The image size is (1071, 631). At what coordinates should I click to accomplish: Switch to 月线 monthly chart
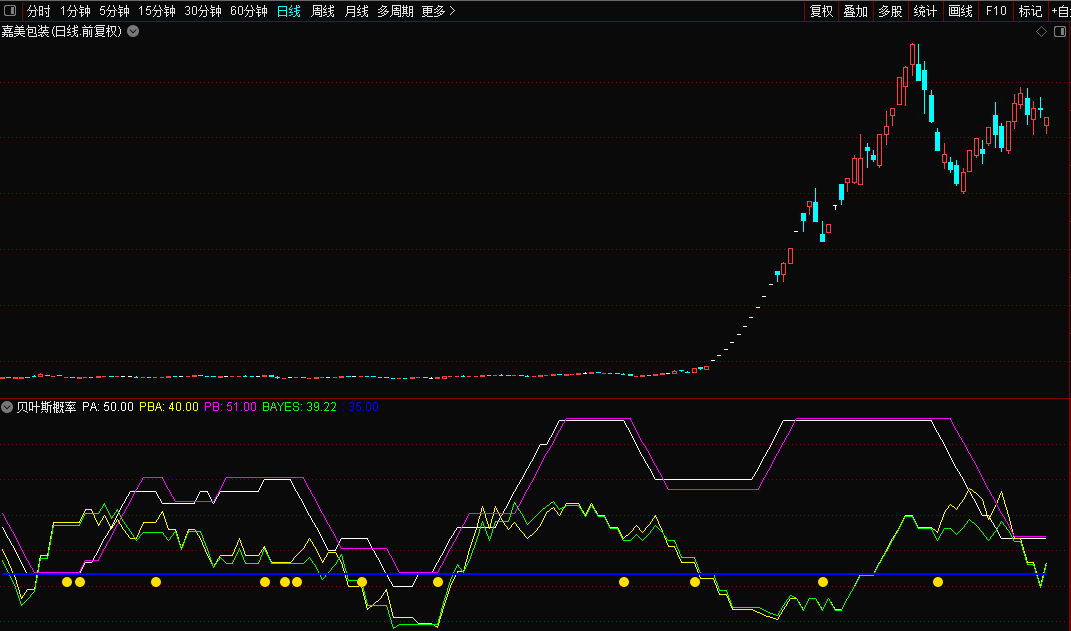(x=356, y=11)
